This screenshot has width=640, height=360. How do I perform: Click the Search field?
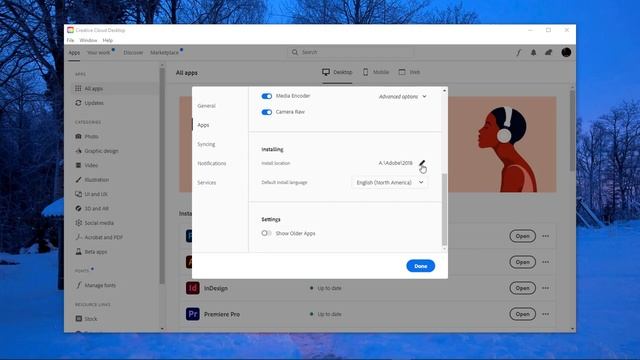click(351, 52)
